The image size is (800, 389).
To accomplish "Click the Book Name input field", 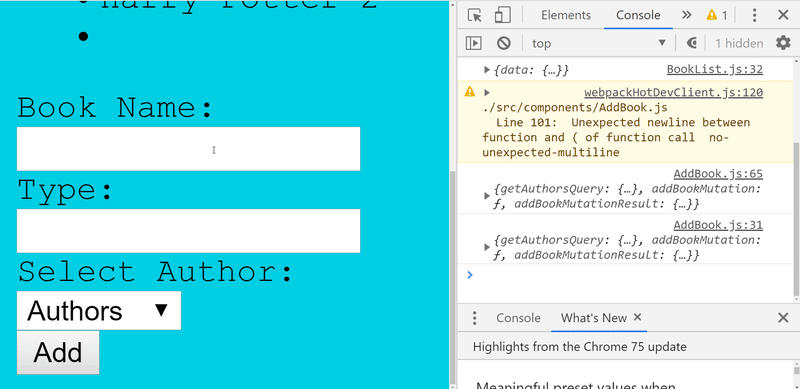I will [x=188, y=149].
